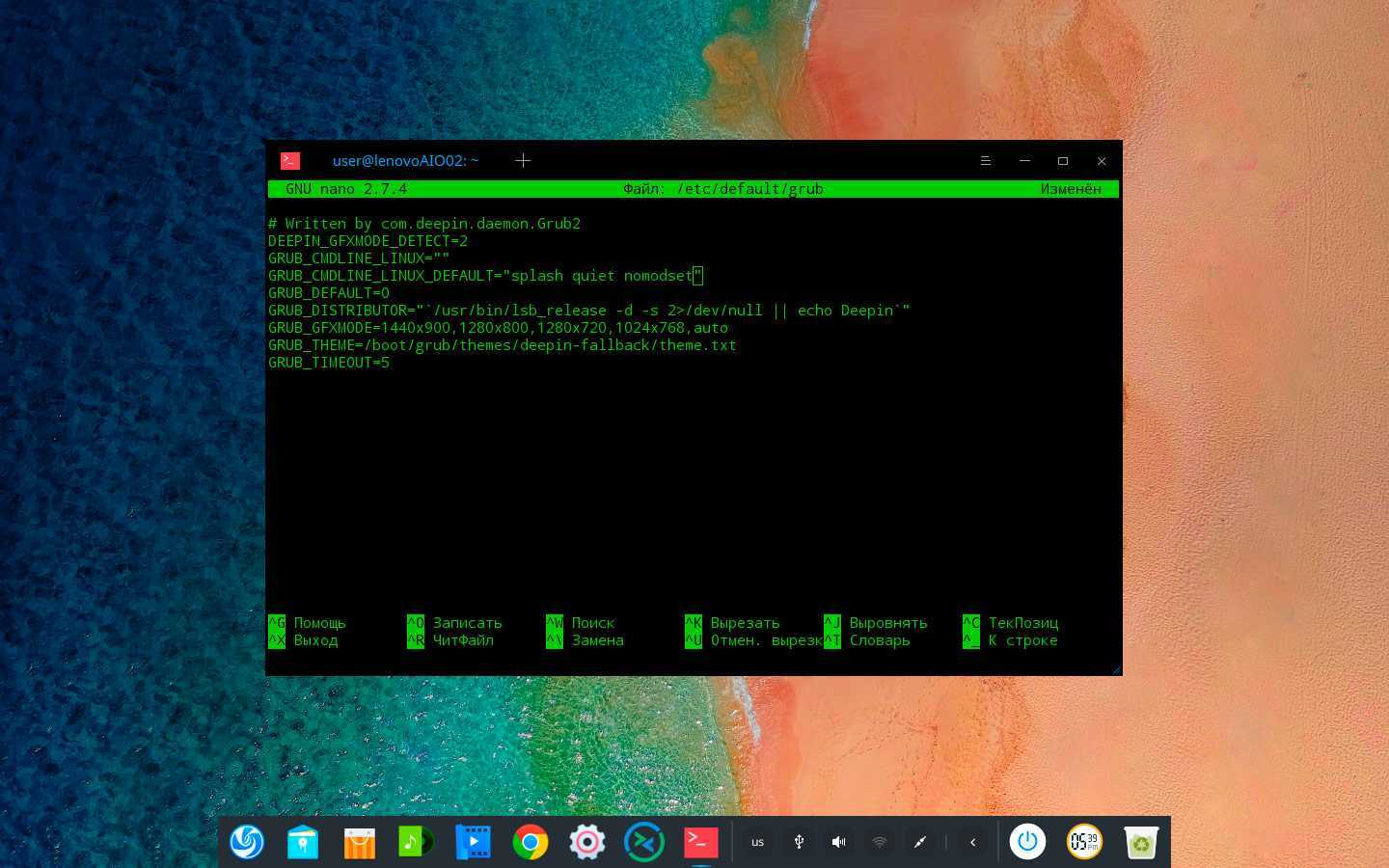This screenshot has height=868, width=1389.
Task: Open the Wi-Fi network tray icon
Action: 880,842
